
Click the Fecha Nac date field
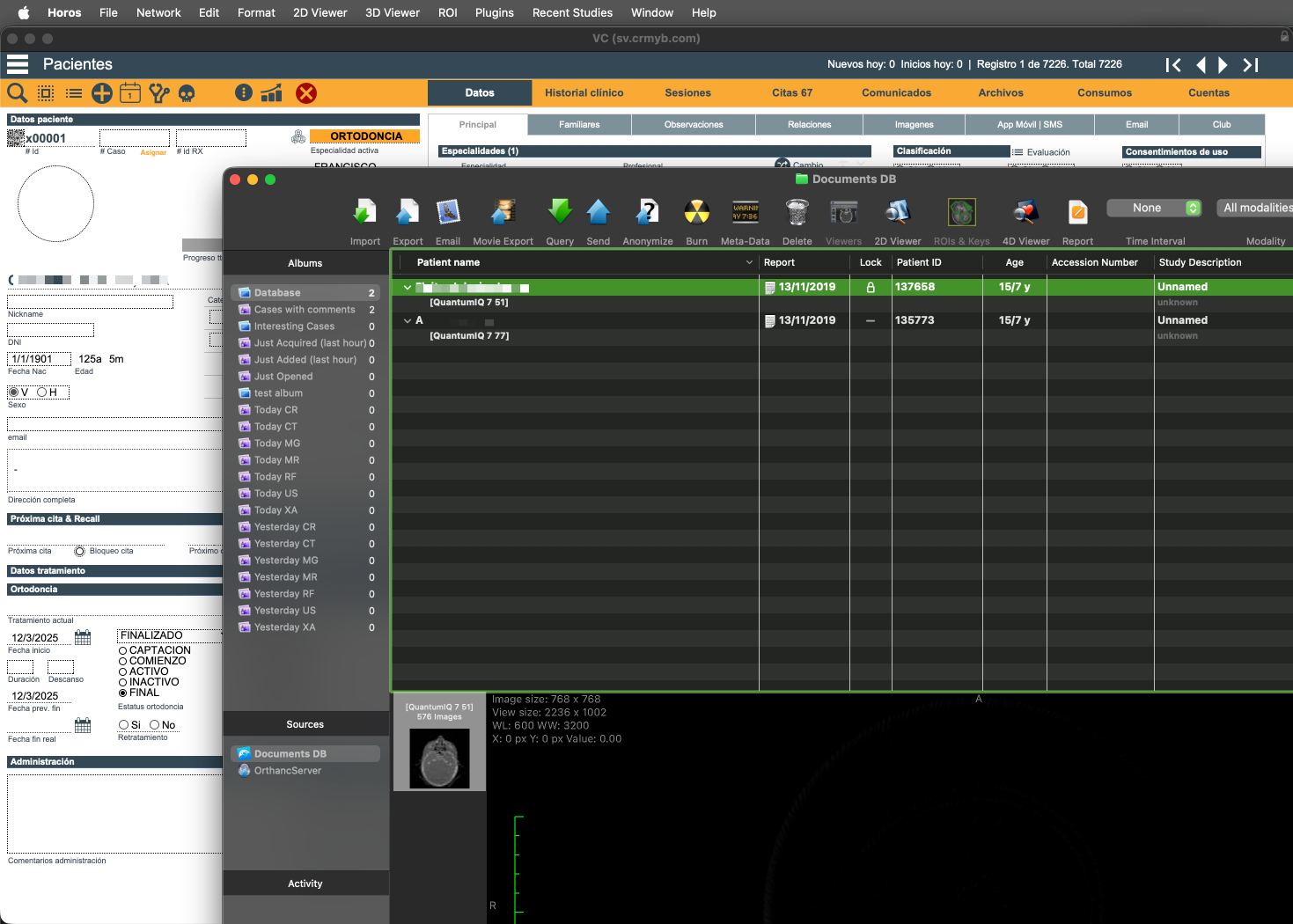pyautogui.click(x=39, y=359)
